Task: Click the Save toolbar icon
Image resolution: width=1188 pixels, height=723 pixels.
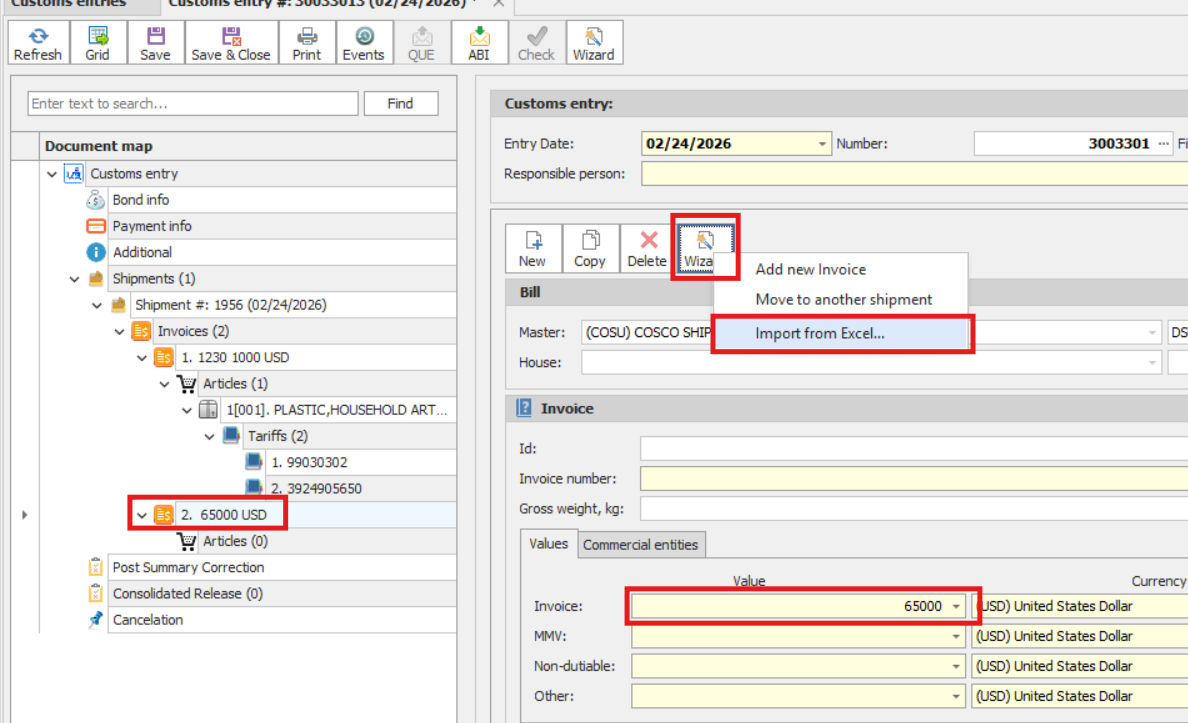Action: tap(155, 42)
